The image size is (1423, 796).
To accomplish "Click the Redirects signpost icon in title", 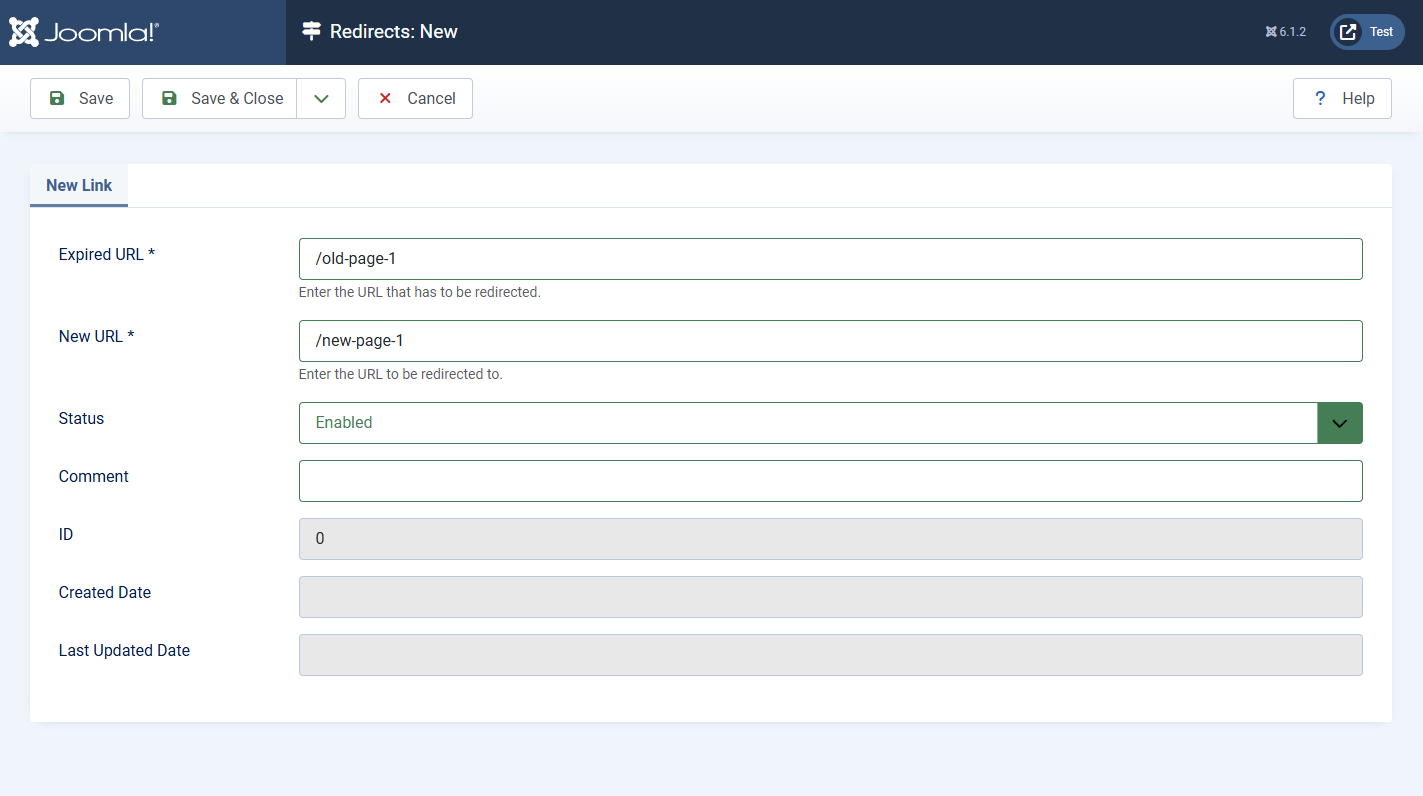I will [x=312, y=32].
